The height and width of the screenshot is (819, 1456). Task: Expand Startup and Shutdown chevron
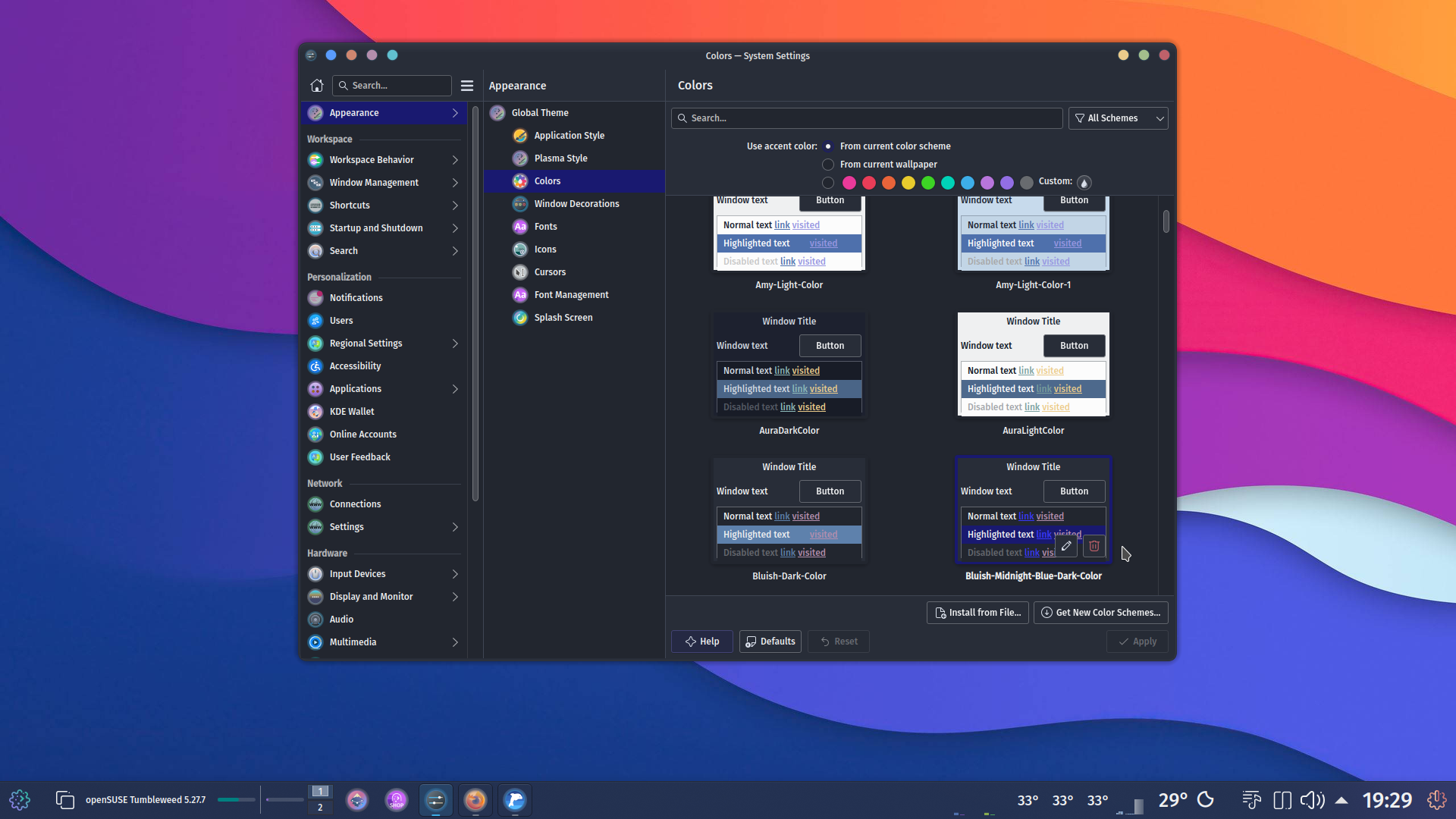pyautogui.click(x=455, y=228)
